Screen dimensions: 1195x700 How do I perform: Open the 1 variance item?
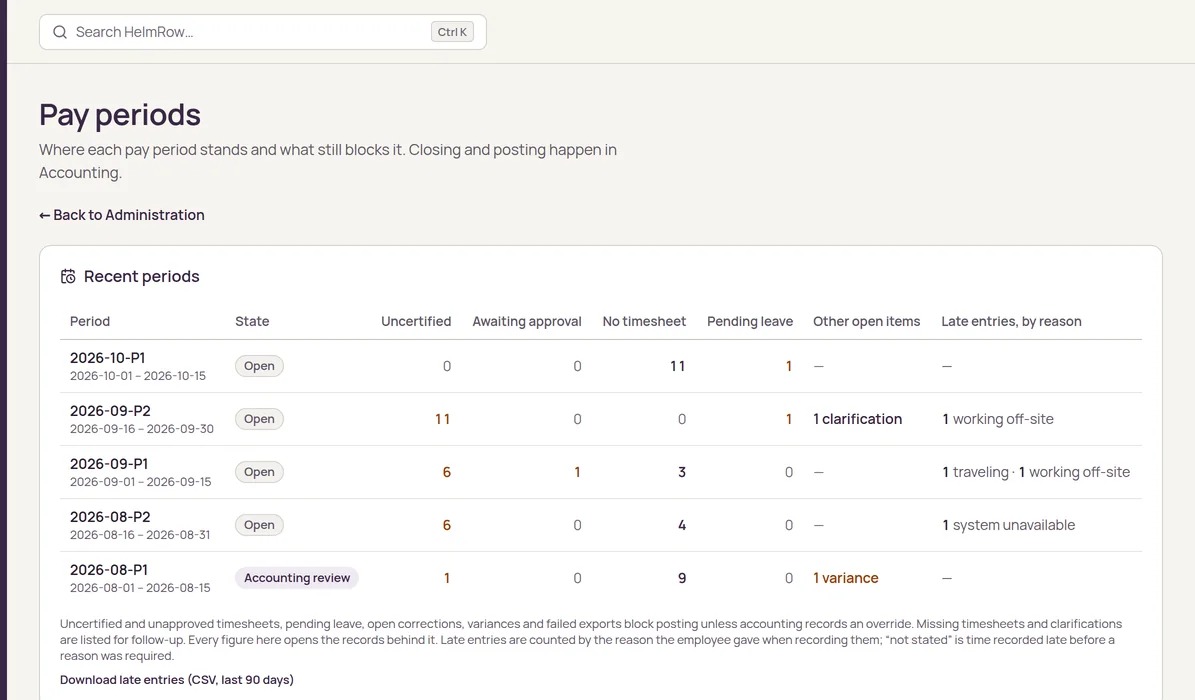pos(846,578)
